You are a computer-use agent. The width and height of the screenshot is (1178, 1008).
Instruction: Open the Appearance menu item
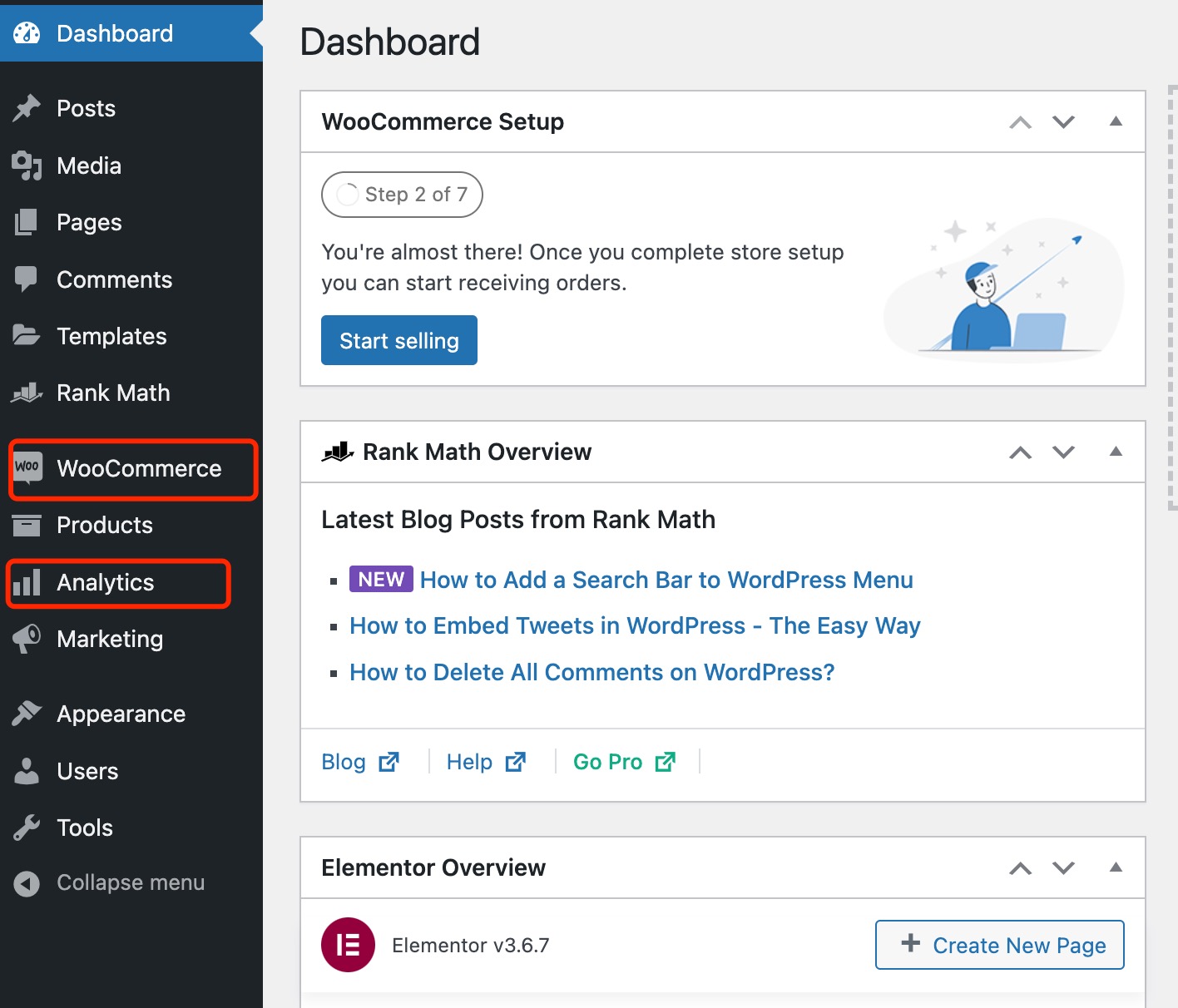121,714
